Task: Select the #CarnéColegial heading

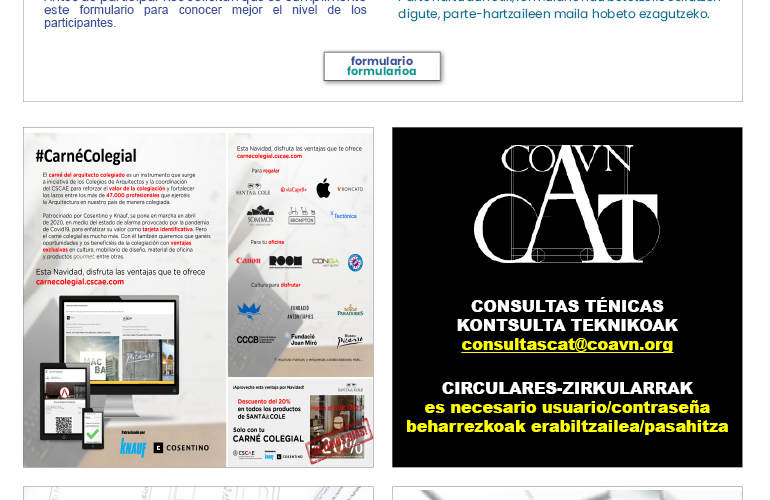Action: pyautogui.click(x=86, y=156)
